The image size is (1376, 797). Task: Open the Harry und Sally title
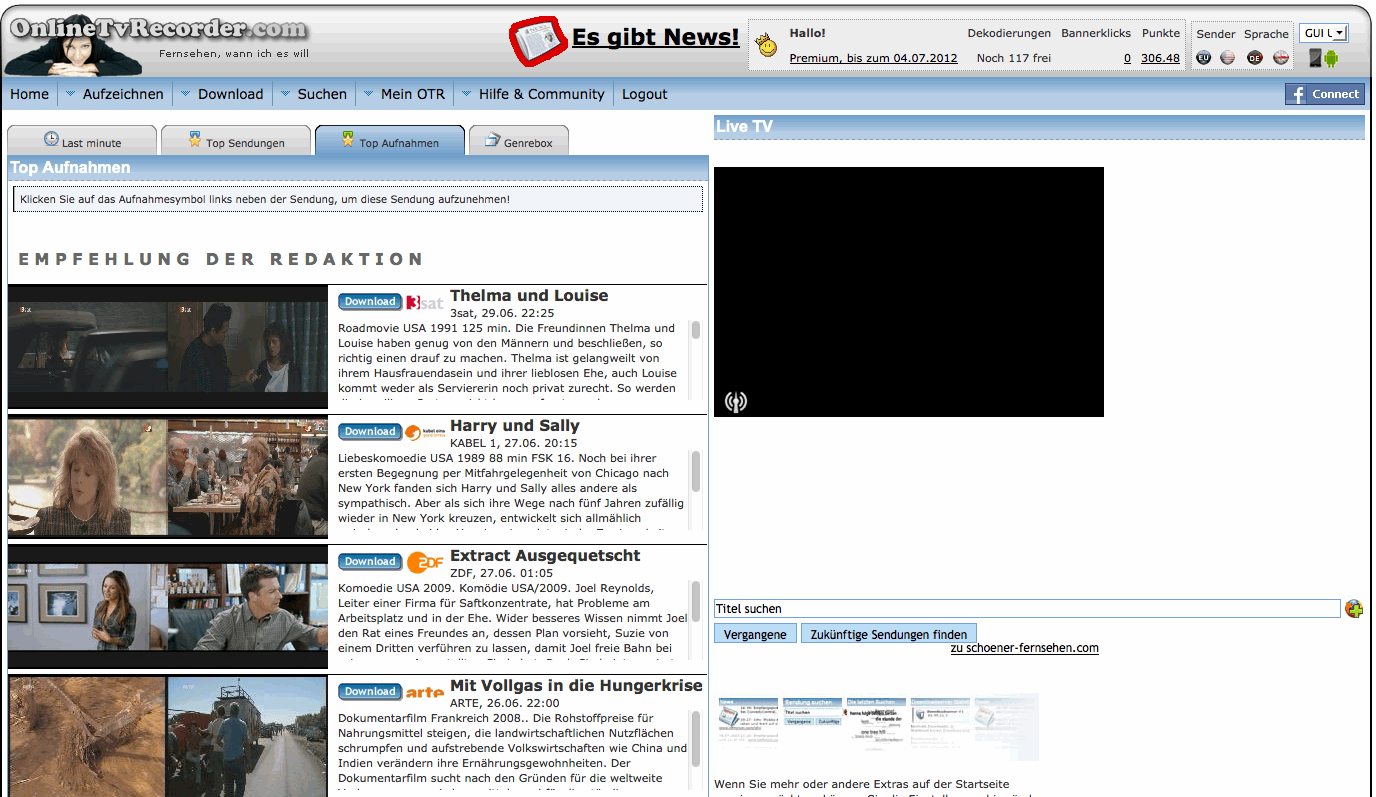coord(515,426)
